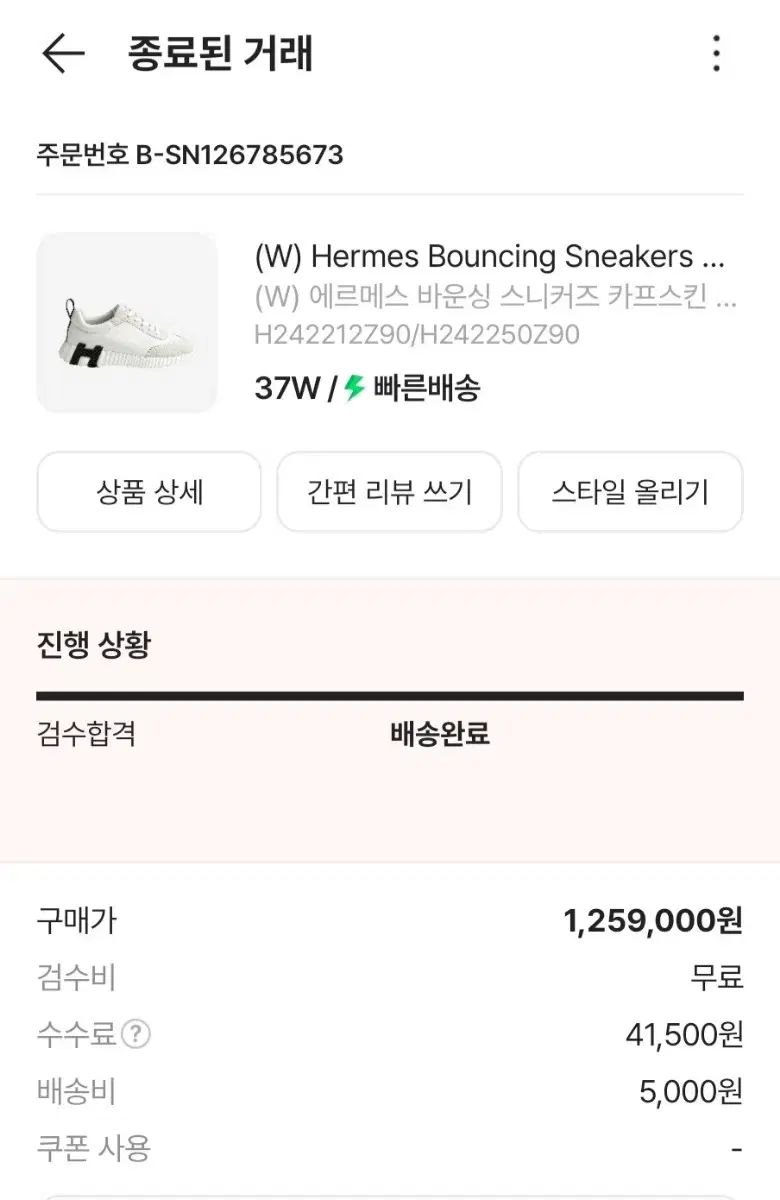Tap the green lightning fast-delivery icon
Screen dimensions: 780x1200
355,388
